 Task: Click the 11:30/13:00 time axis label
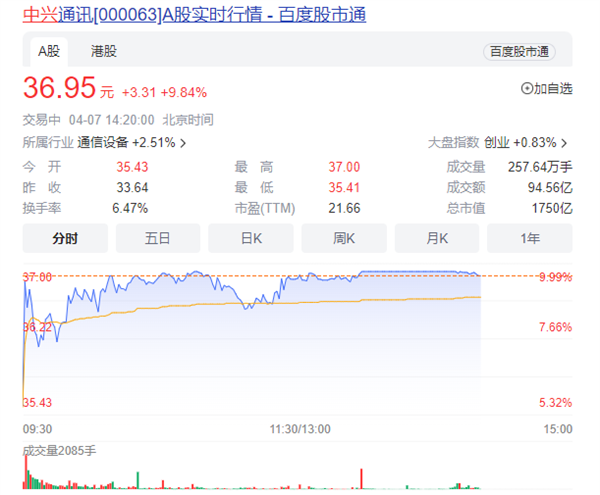point(300,429)
